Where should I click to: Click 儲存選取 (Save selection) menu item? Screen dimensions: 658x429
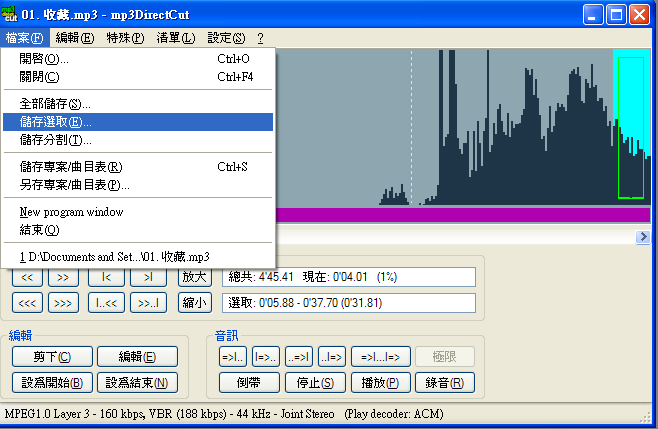coord(56,122)
